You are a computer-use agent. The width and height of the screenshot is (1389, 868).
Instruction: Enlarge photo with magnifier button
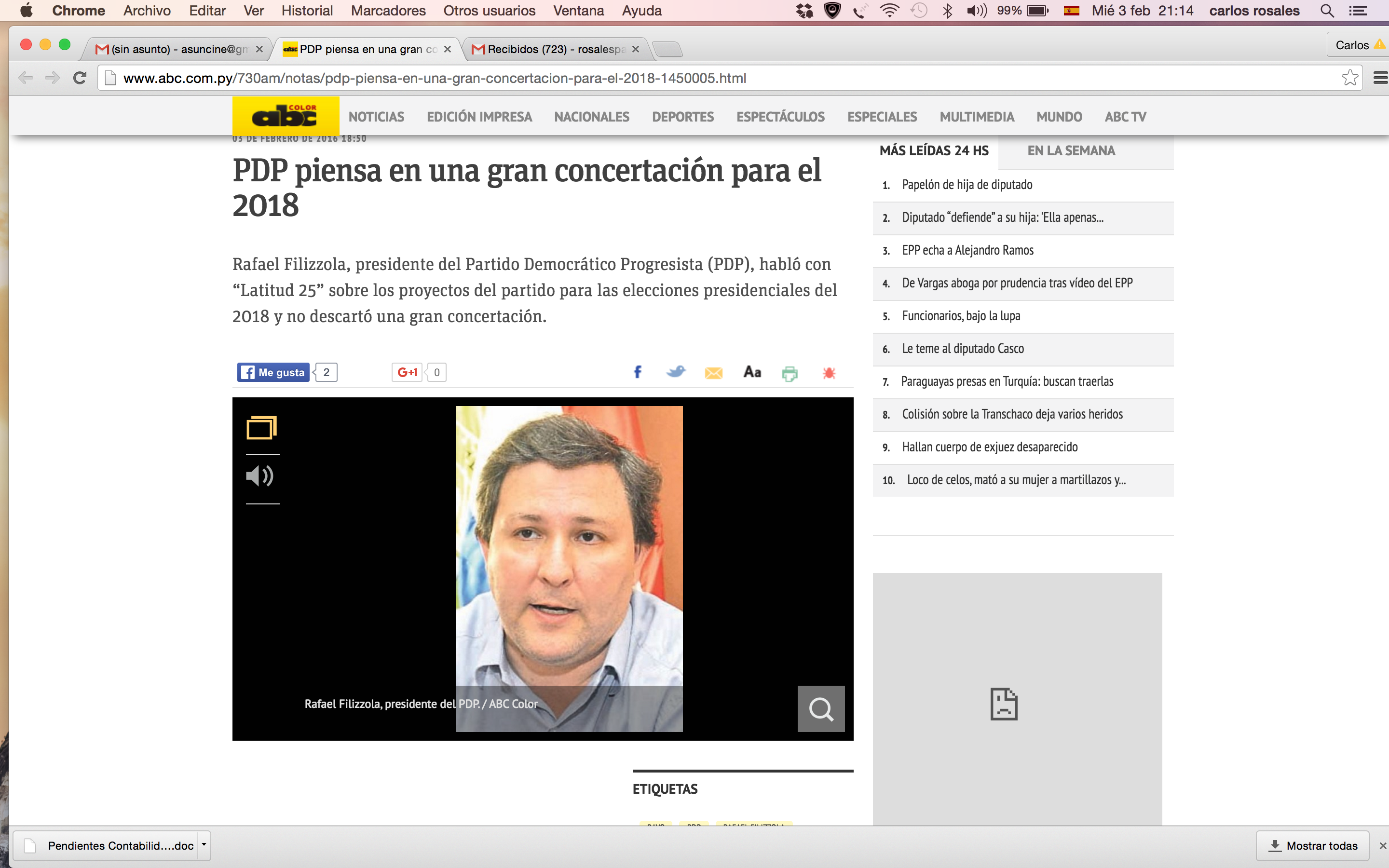[821, 708]
